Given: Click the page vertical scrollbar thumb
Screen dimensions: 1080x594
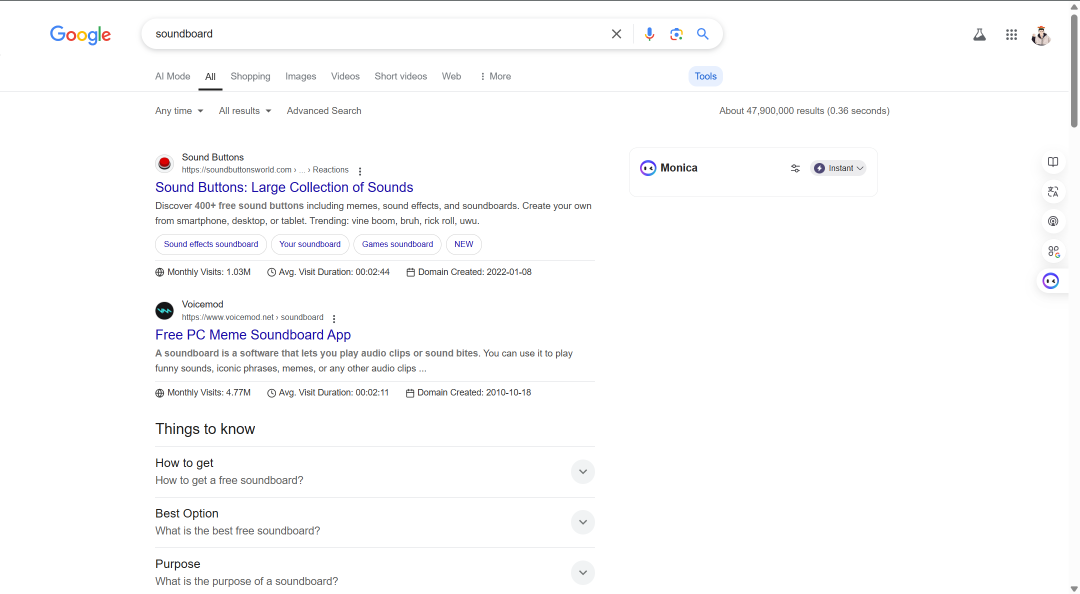Looking at the screenshot, I should coord(1074,69).
